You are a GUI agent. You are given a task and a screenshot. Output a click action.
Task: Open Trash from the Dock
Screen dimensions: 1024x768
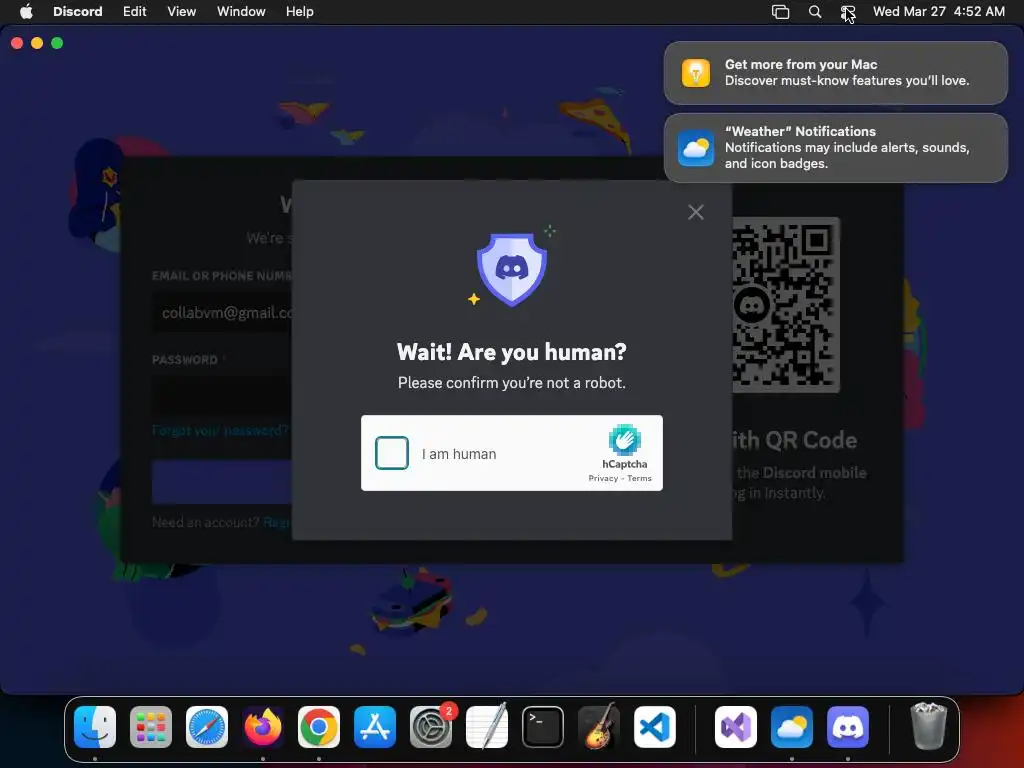pos(929,726)
